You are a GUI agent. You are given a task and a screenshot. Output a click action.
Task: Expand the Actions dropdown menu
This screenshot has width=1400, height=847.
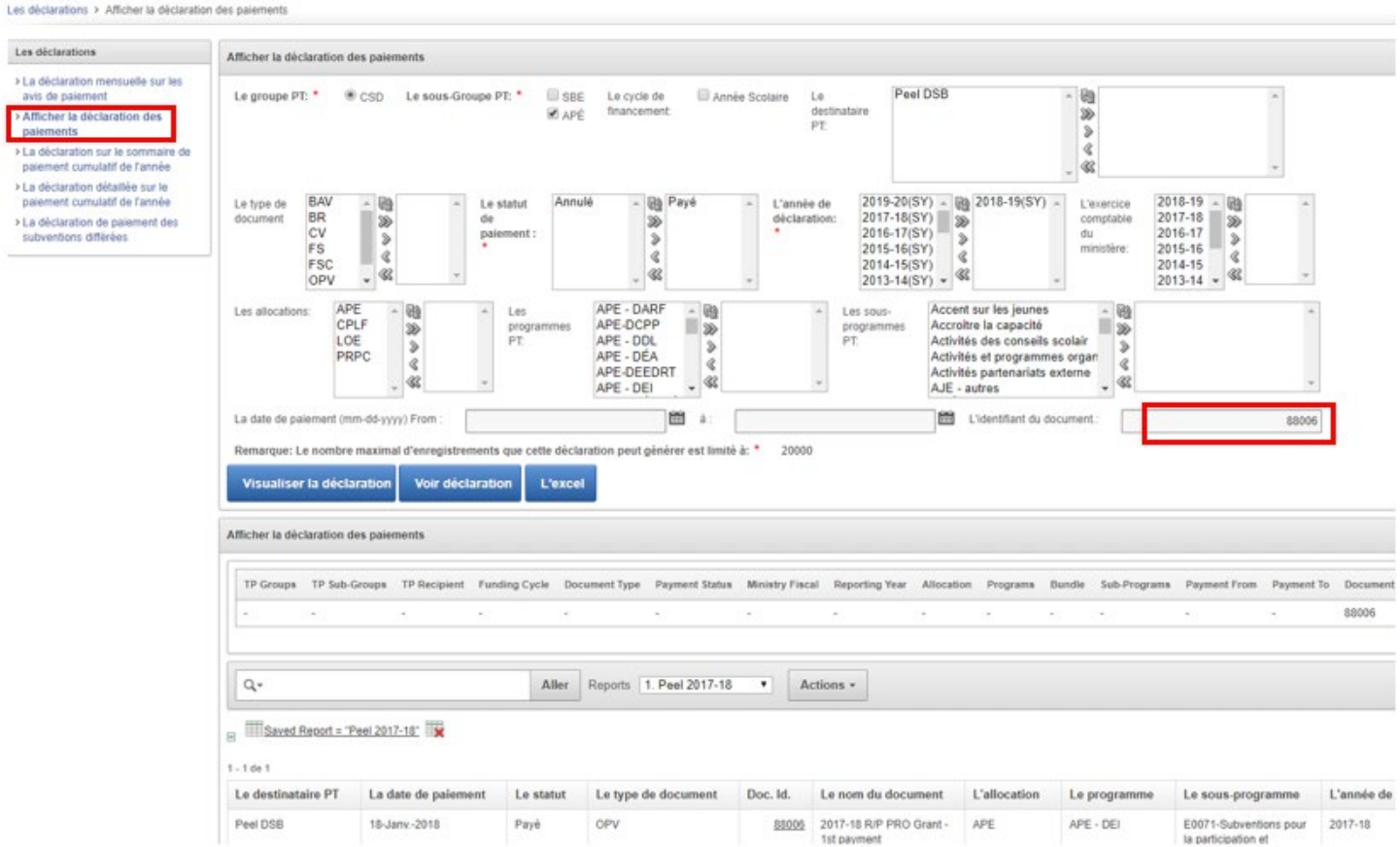tap(827, 685)
